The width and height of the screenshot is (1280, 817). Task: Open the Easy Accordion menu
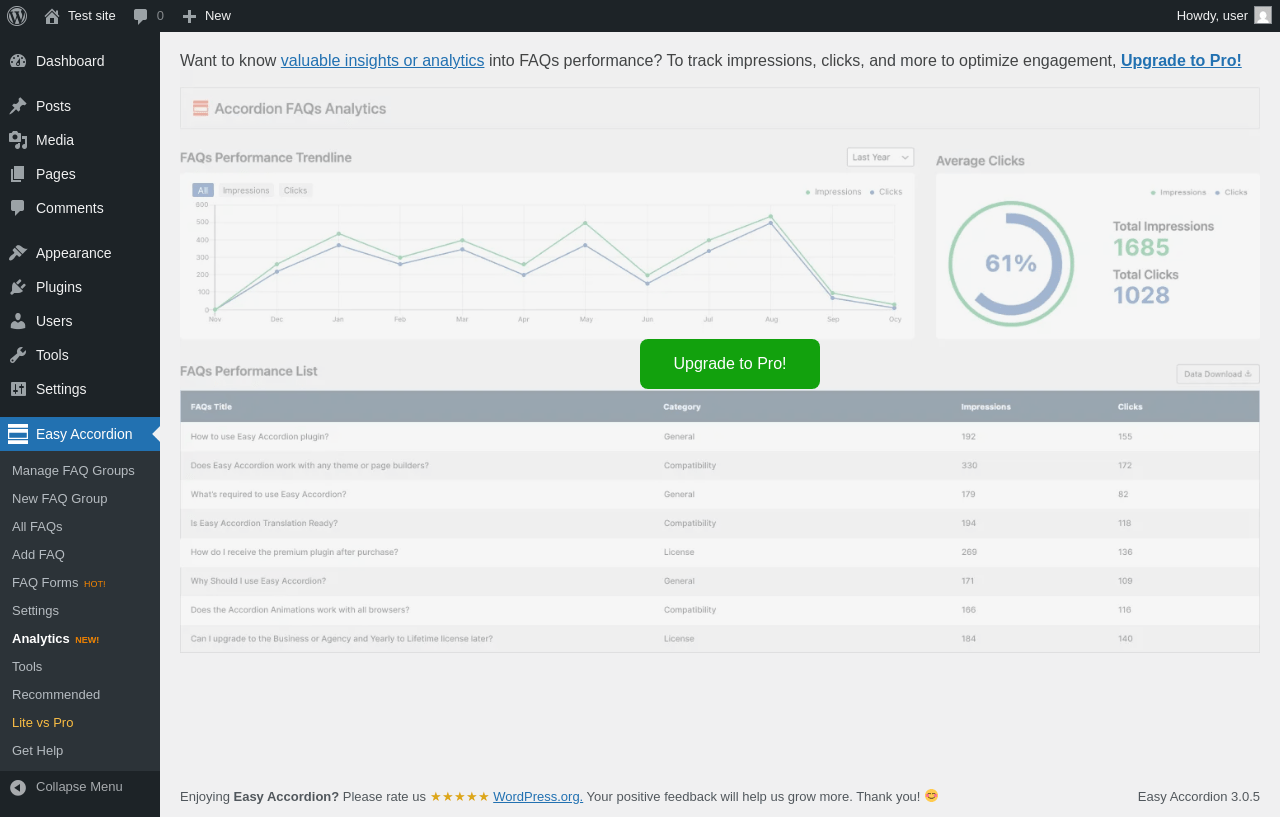[83, 434]
